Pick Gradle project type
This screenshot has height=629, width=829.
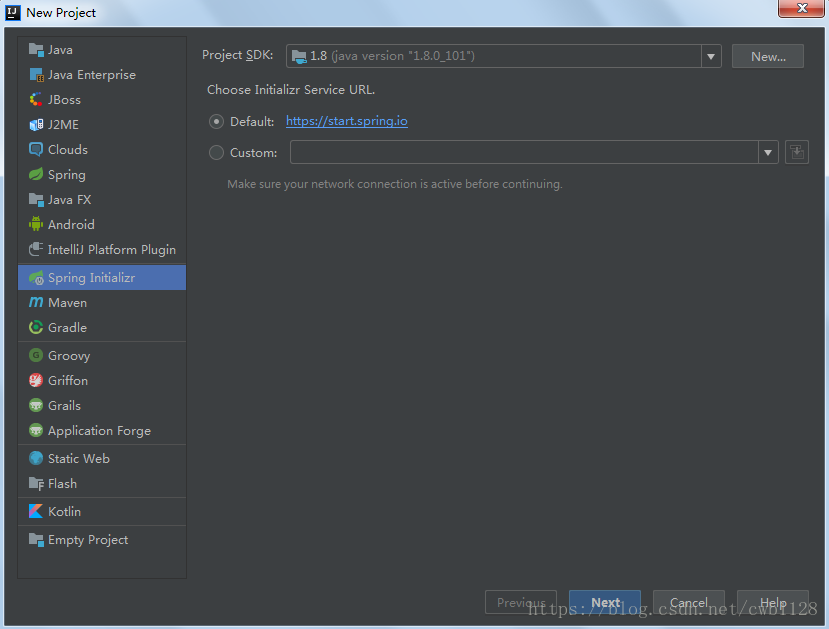pyautogui.click(x=102, y=327)
